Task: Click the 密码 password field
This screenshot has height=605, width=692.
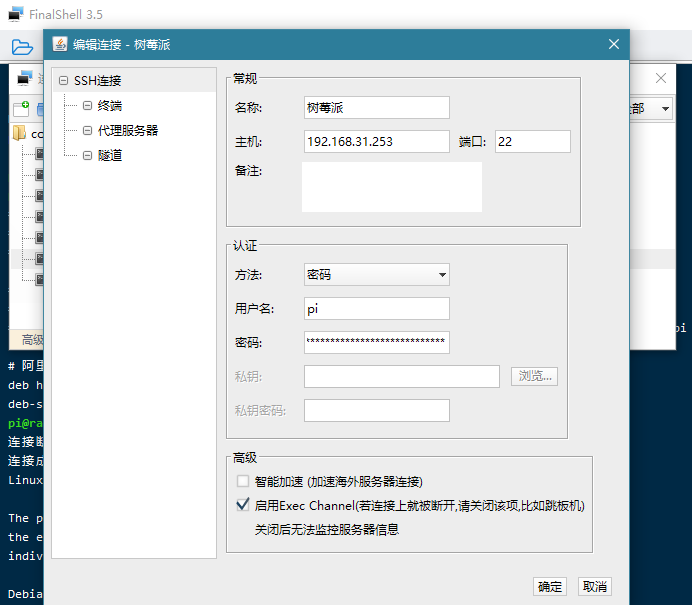Action: [376, 342]
